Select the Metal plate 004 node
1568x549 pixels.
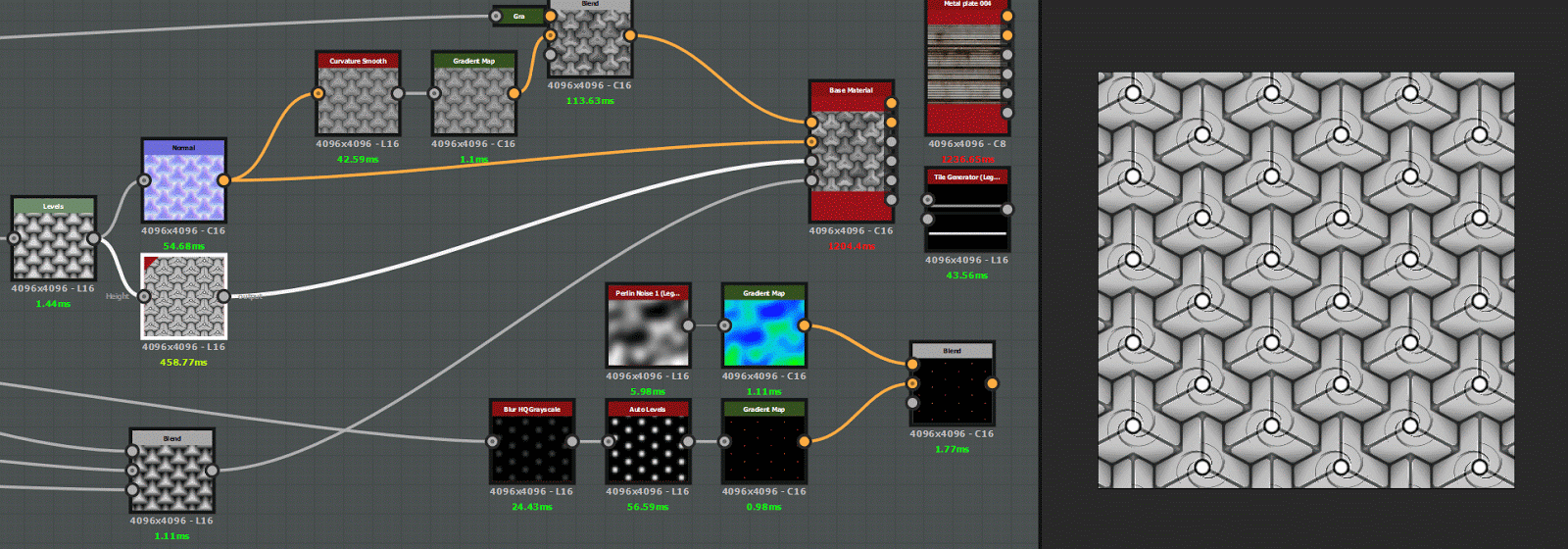(967, 67)
